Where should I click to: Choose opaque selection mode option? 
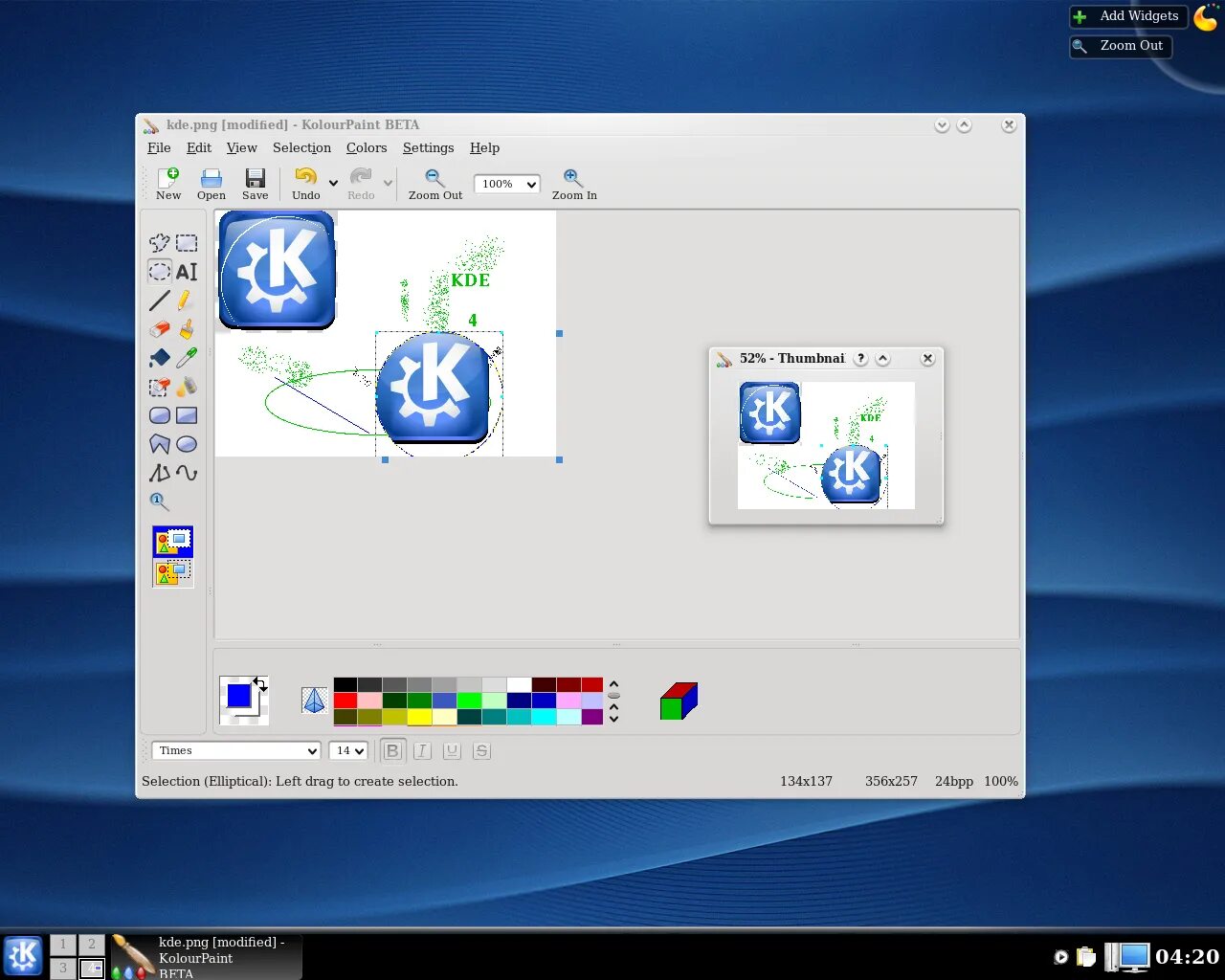pos(172,542)
